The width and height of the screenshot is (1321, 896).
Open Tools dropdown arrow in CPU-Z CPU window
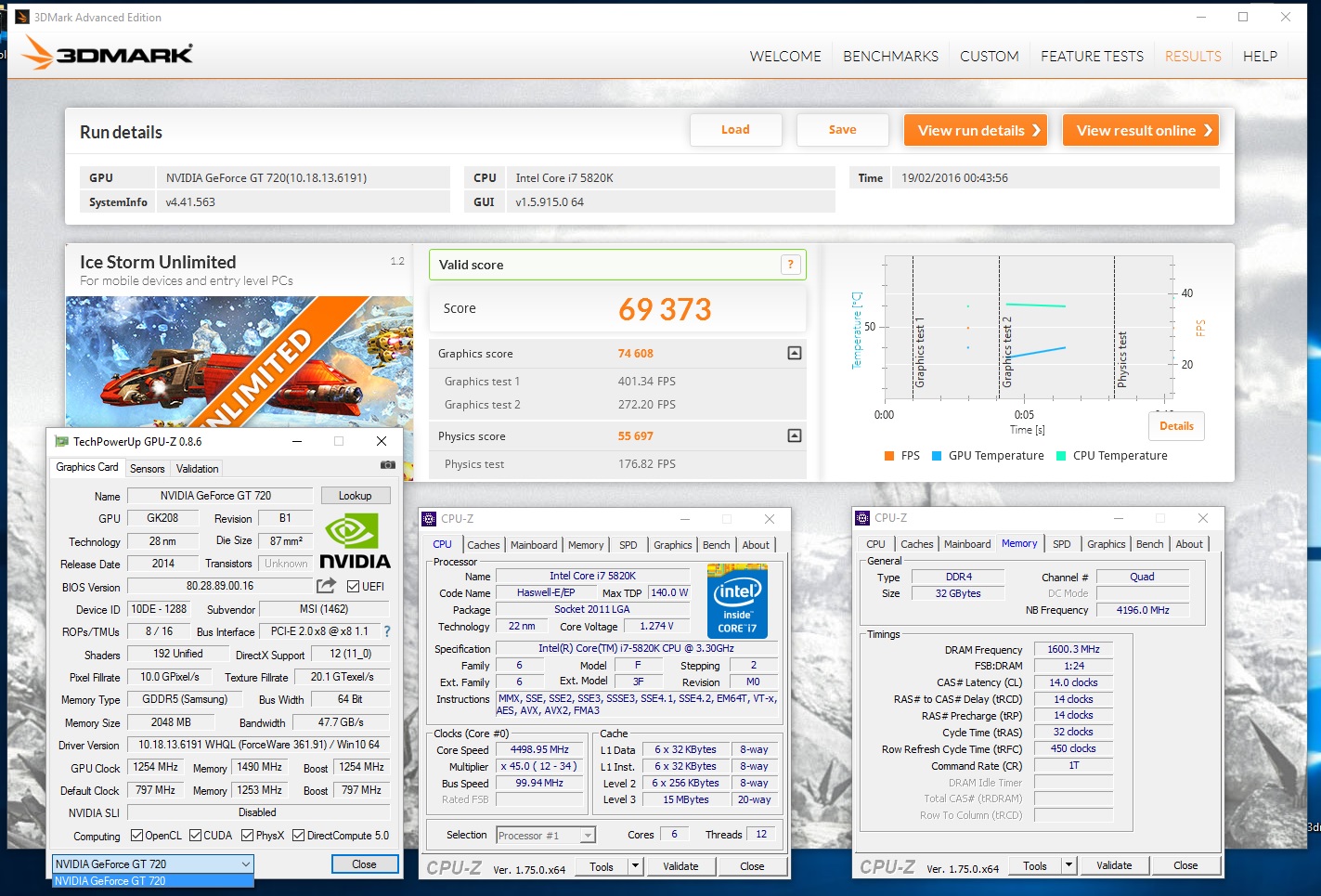pyautogui.click(x=636, y=866)
